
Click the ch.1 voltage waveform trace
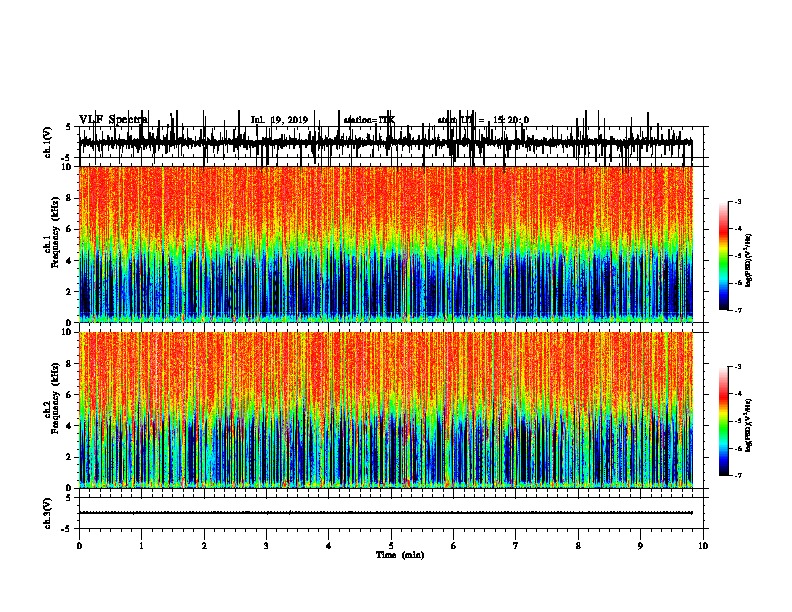pyautogui.click(x=385, y=143)
